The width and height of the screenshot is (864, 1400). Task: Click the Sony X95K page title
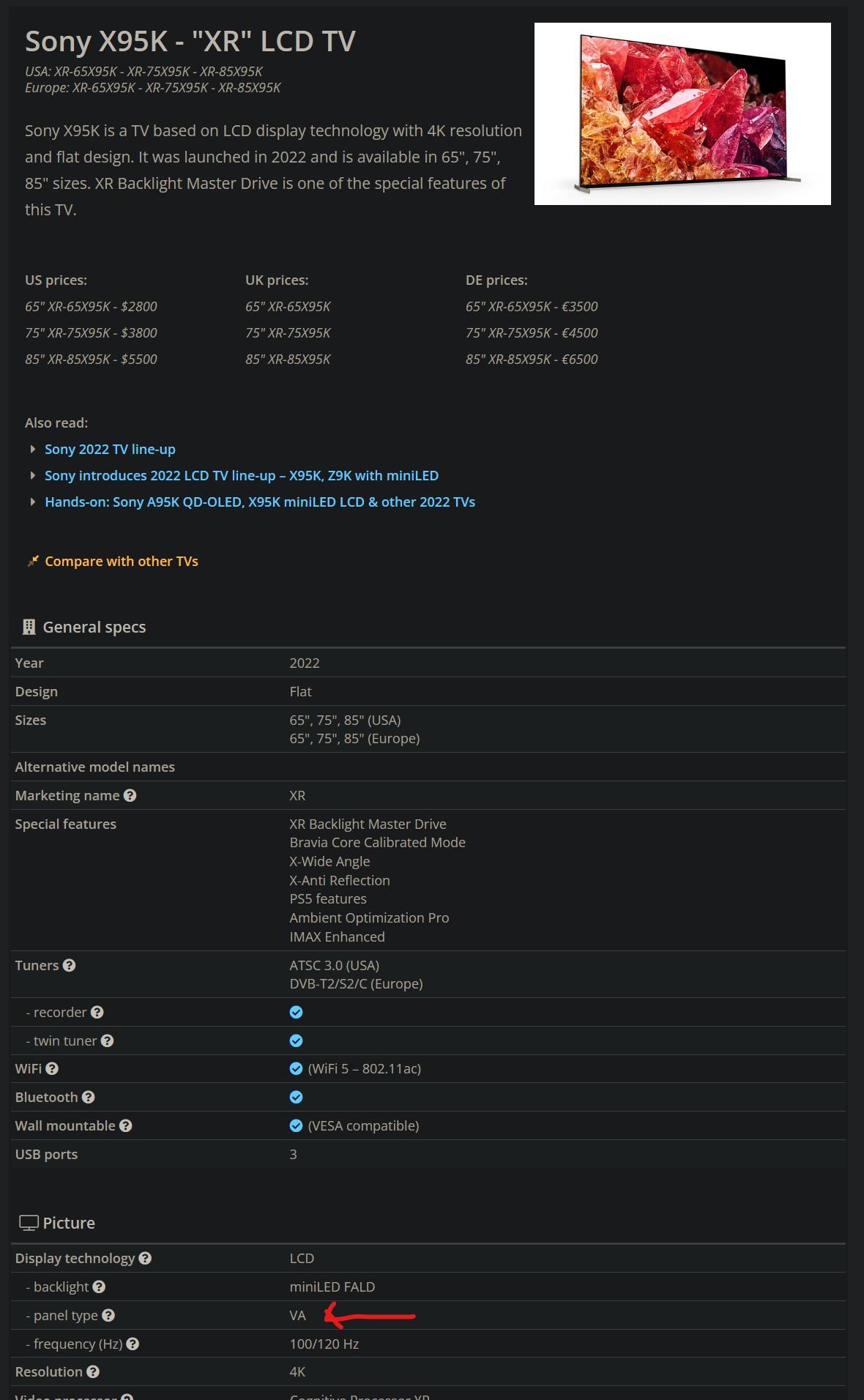point(190,41)
